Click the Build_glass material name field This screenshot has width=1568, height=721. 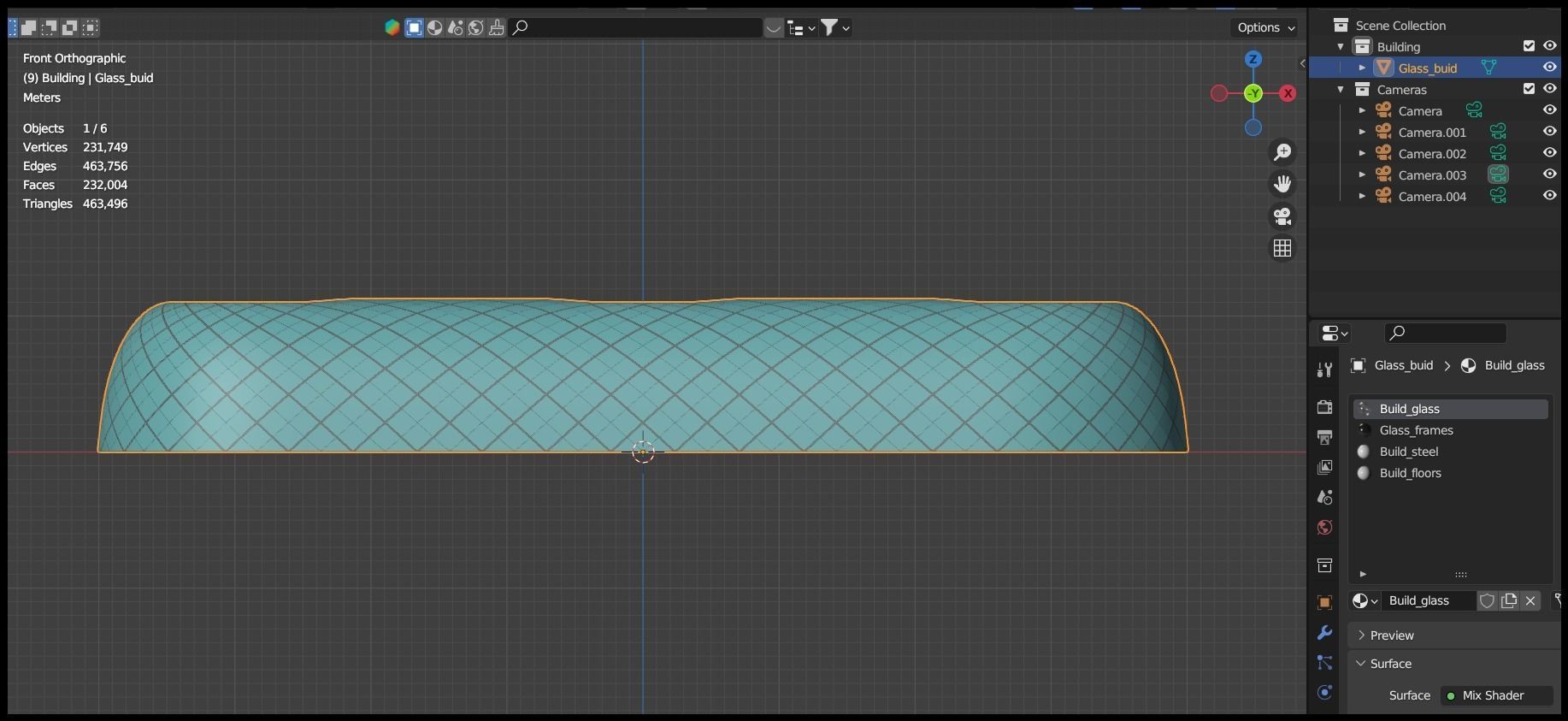coord(1429,600)
